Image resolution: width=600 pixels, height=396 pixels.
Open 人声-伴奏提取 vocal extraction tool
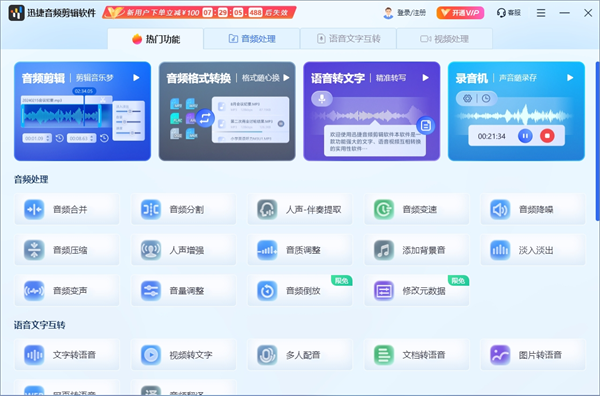coord(300,209)
